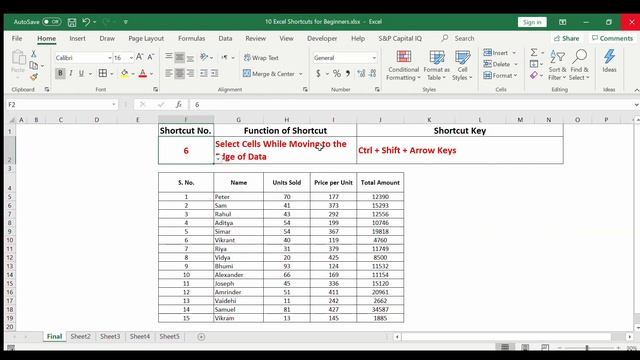Click Decrease Indent icon
The width and height of the screenshot is (640, 360).
pos(204,73)
